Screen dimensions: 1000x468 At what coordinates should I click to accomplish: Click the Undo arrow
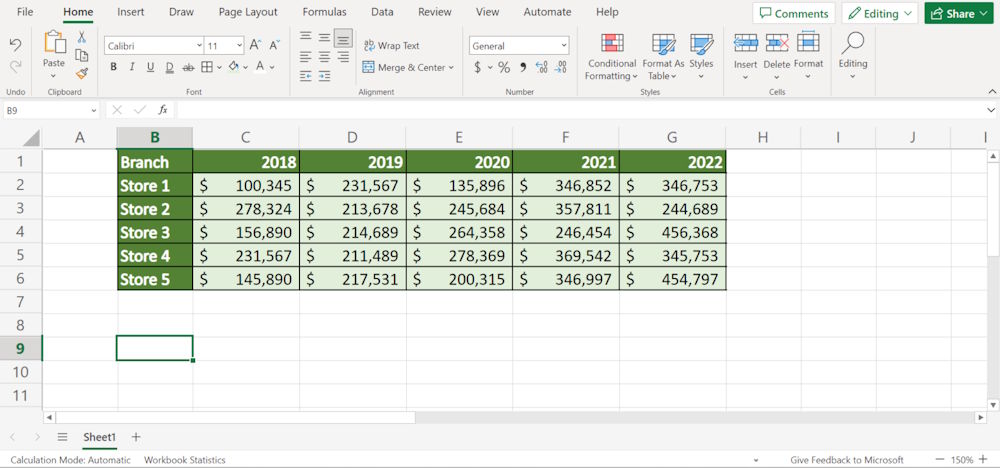[x=15, y=45]
